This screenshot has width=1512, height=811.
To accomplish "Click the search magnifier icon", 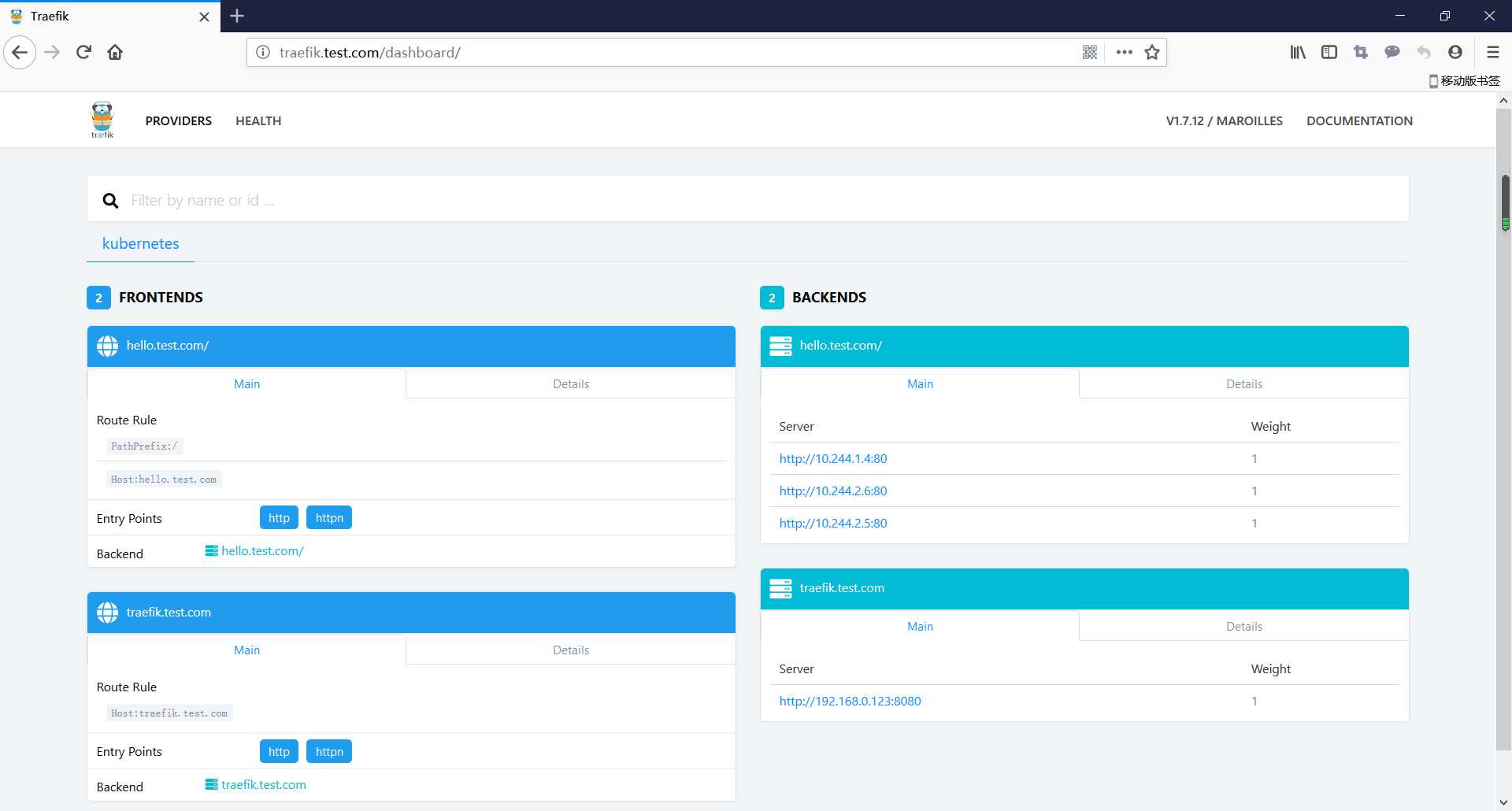I will coord(111,201).
